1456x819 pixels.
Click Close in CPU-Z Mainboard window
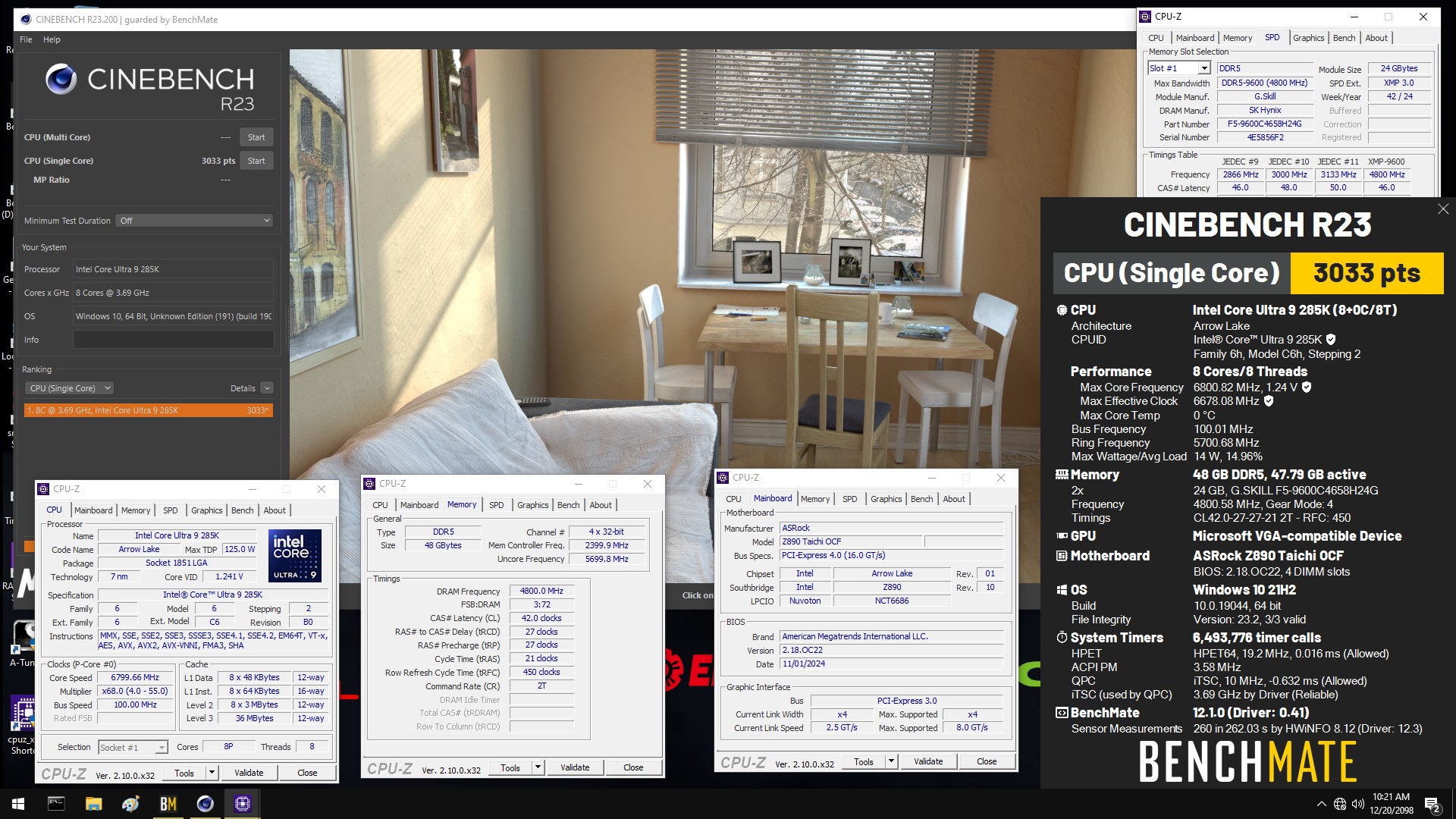point(987,761)
